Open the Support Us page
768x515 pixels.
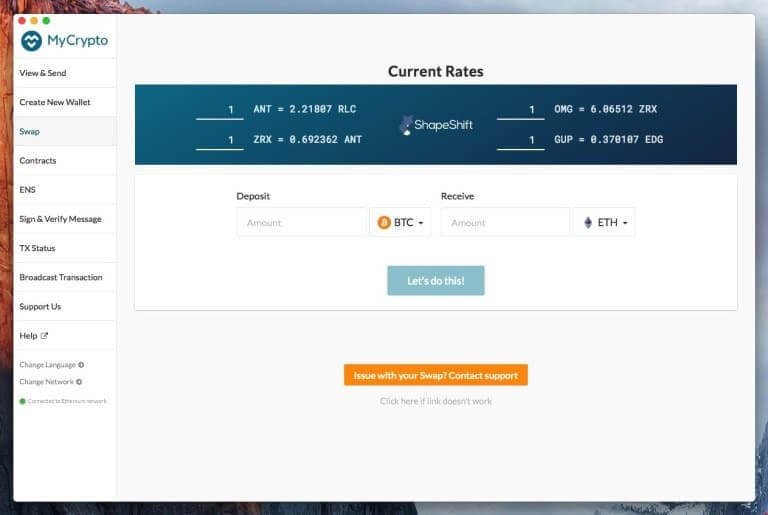(65, 306)
